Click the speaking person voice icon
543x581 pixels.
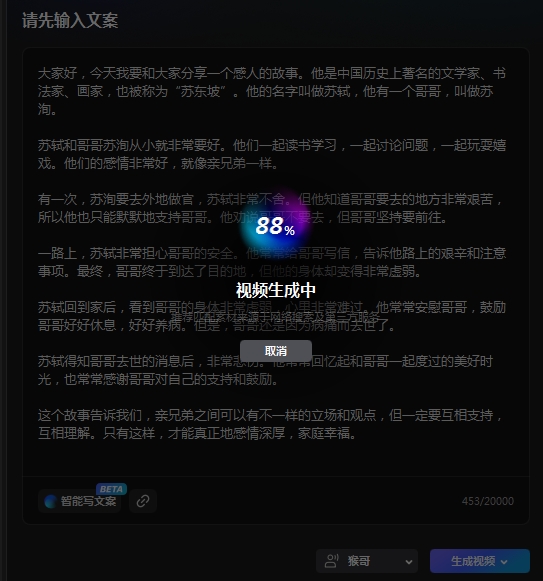331,561
